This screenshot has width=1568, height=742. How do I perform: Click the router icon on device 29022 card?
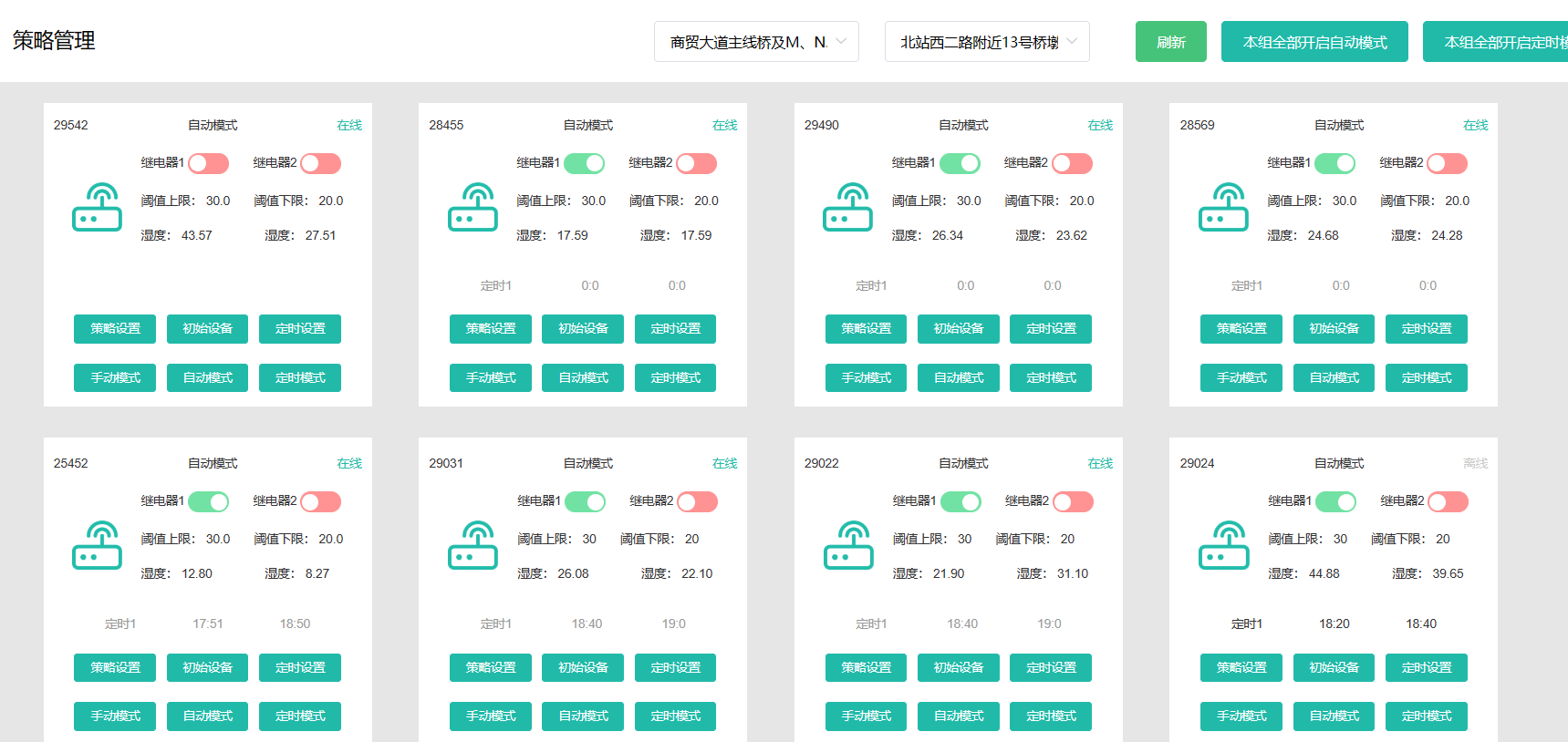pyautogui.click(x=848, y=545)
